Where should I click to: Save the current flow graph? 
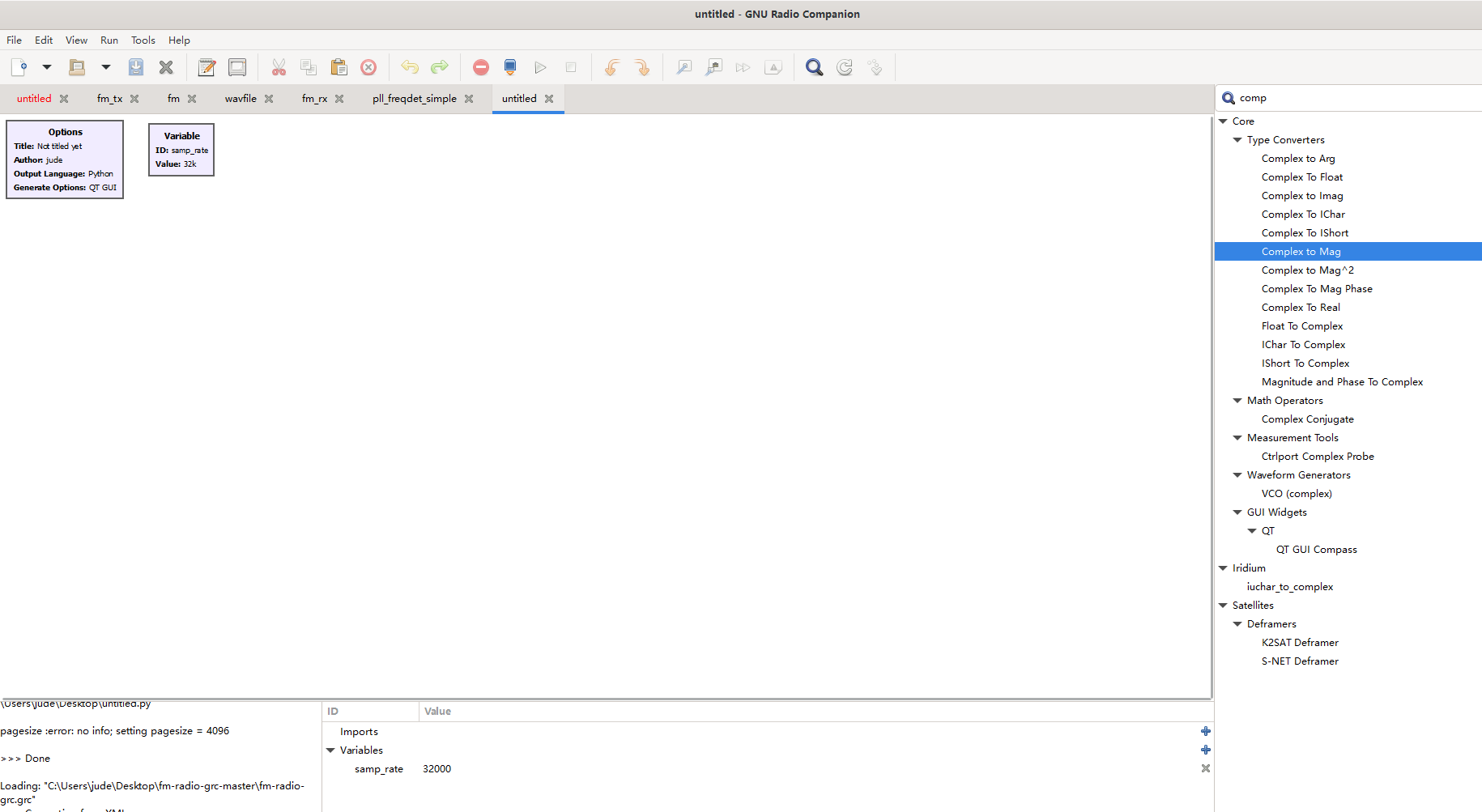pos(136,67)
